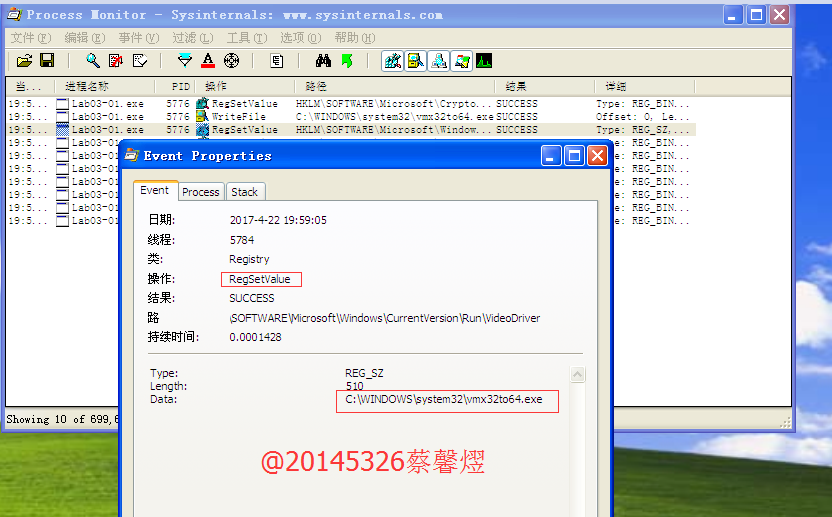Toggle event capture with magnifier icon
The image size is (832, 517).
click(93, 61)
